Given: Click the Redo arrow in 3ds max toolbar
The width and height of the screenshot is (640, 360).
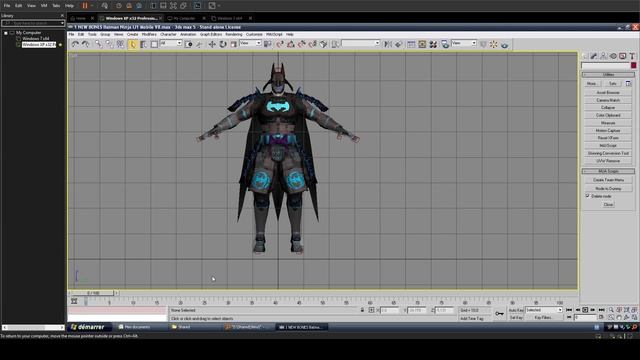Looking at the screenshot, I should point(85,44).
